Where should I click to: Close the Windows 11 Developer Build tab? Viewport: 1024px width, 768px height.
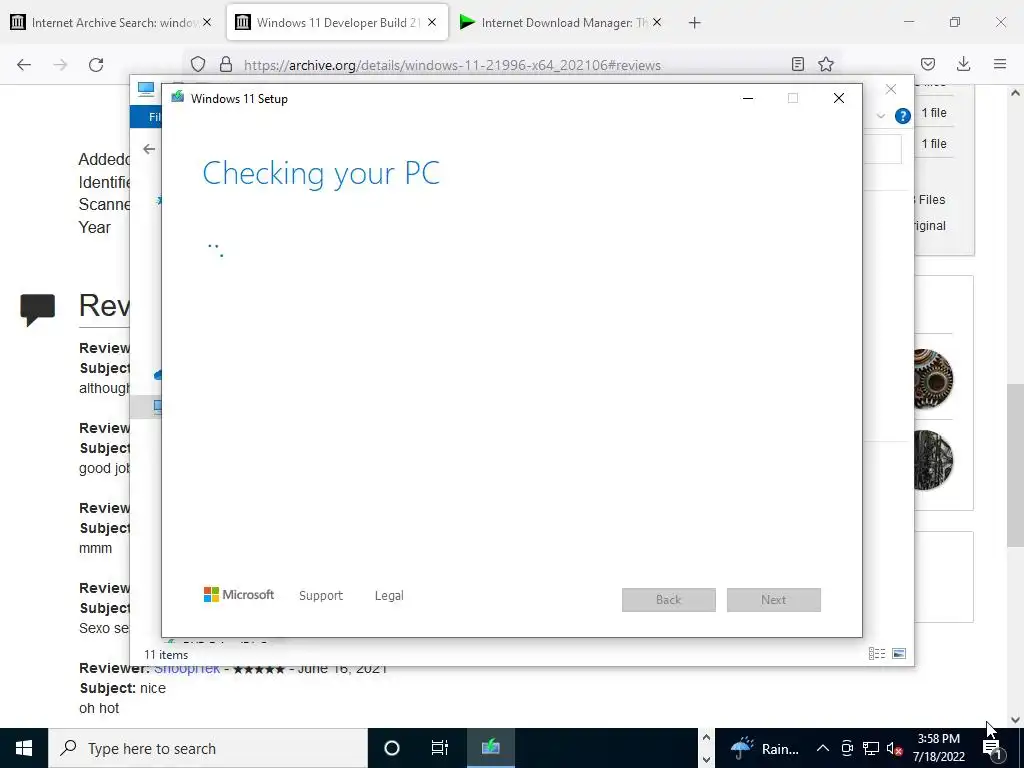pos(432,22)
